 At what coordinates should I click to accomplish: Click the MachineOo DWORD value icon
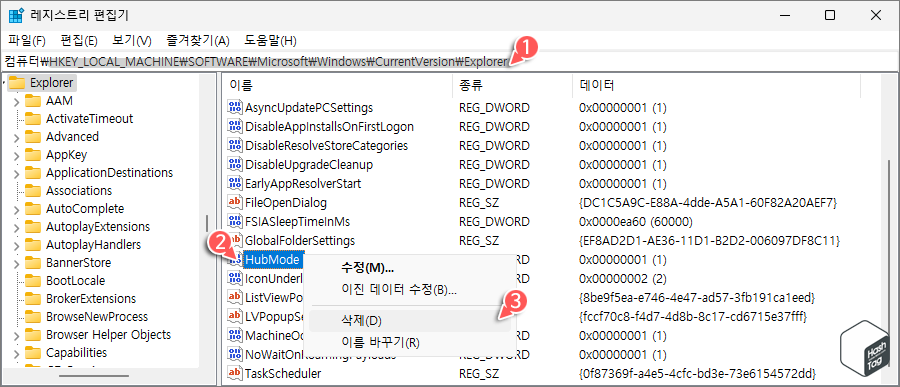tap(235, 335)
